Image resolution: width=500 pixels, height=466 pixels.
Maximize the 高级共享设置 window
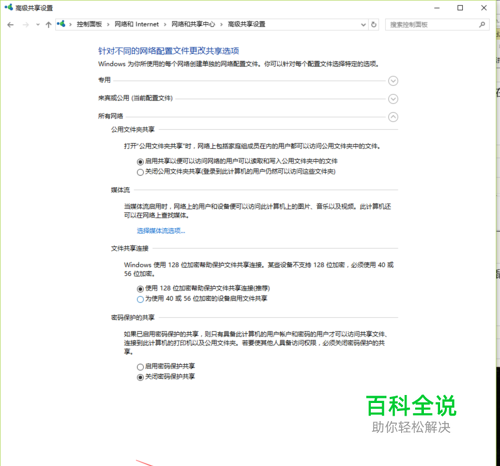click(460, 8)
